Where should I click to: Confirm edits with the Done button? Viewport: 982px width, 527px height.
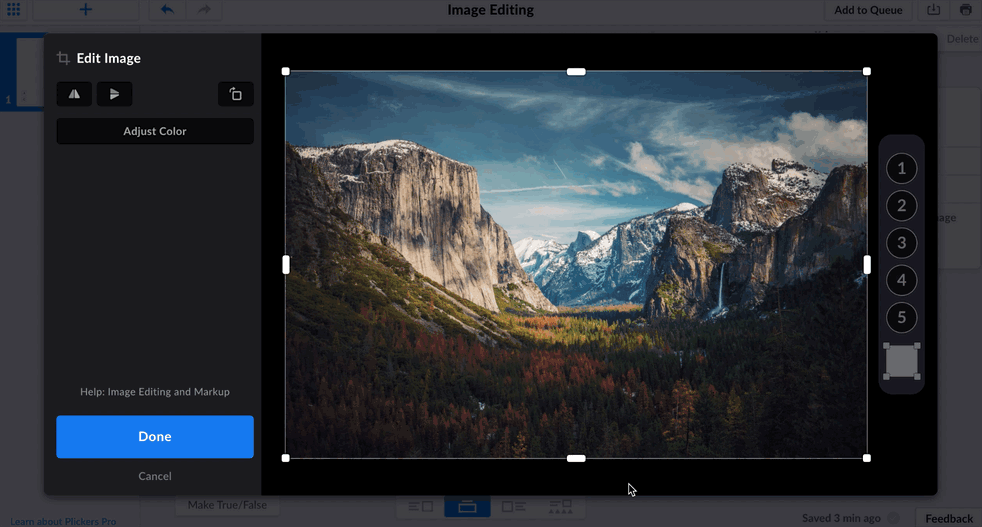point(155,436)
